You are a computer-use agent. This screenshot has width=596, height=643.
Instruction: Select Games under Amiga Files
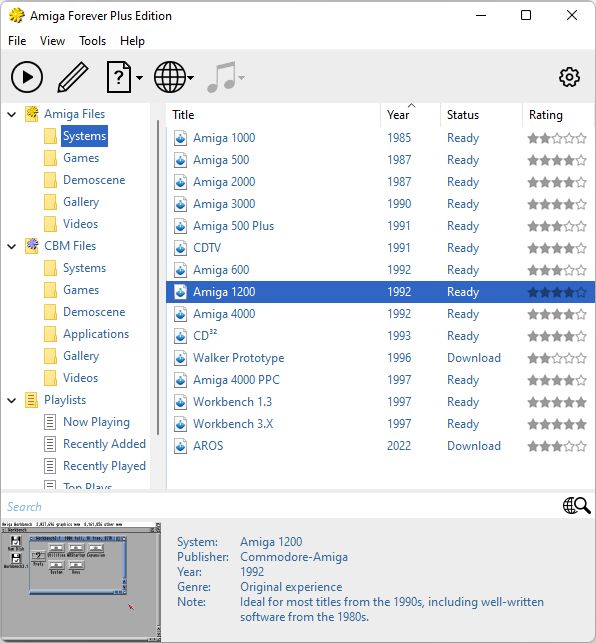[81, 158]
